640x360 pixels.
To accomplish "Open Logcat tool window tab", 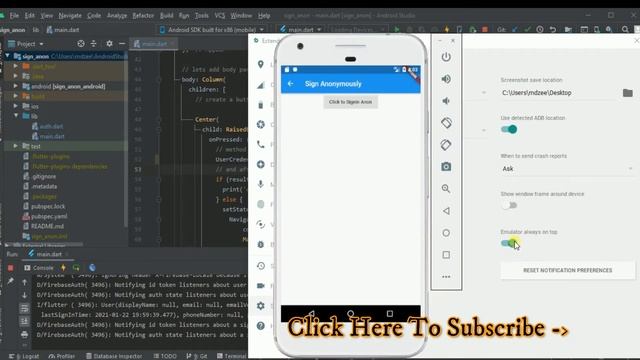I will (24, 356).
